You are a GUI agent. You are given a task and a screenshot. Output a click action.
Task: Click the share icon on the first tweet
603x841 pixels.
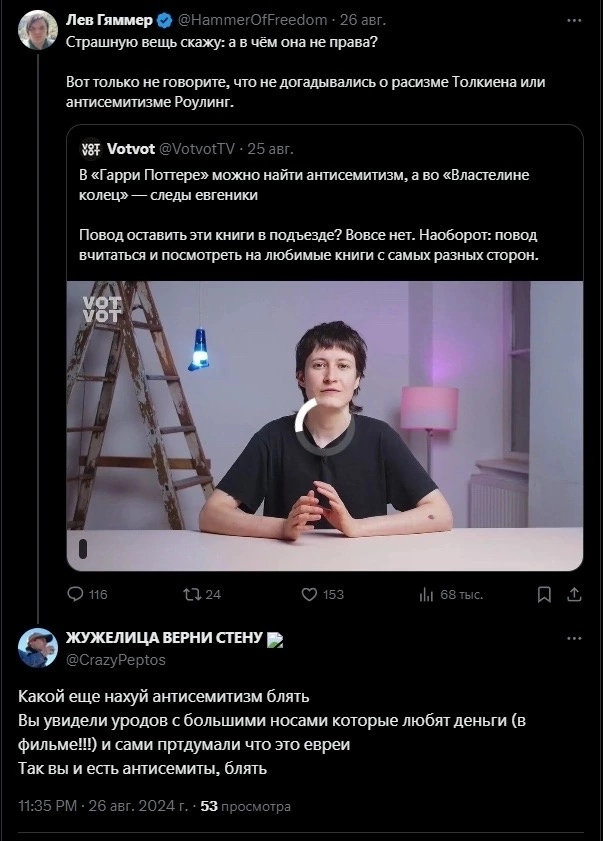[x=574, y=594]
